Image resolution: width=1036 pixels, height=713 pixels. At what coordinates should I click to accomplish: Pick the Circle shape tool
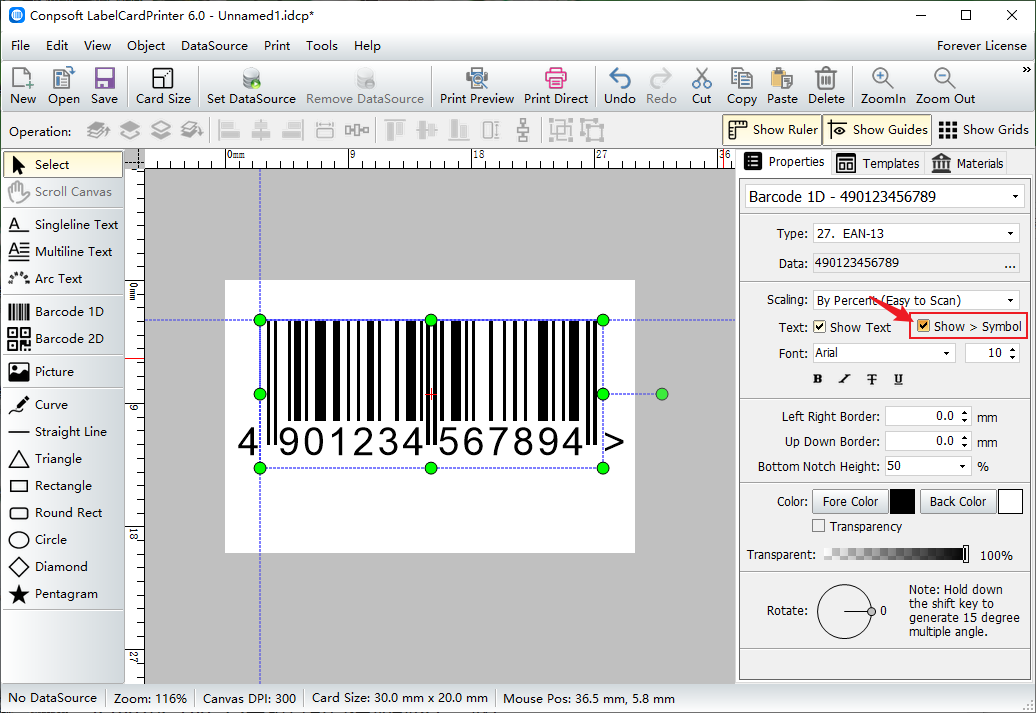click(63, 540)
